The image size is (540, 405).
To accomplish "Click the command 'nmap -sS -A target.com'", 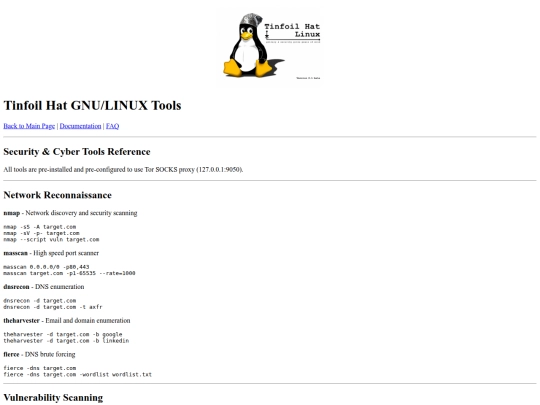I will 40,227.
